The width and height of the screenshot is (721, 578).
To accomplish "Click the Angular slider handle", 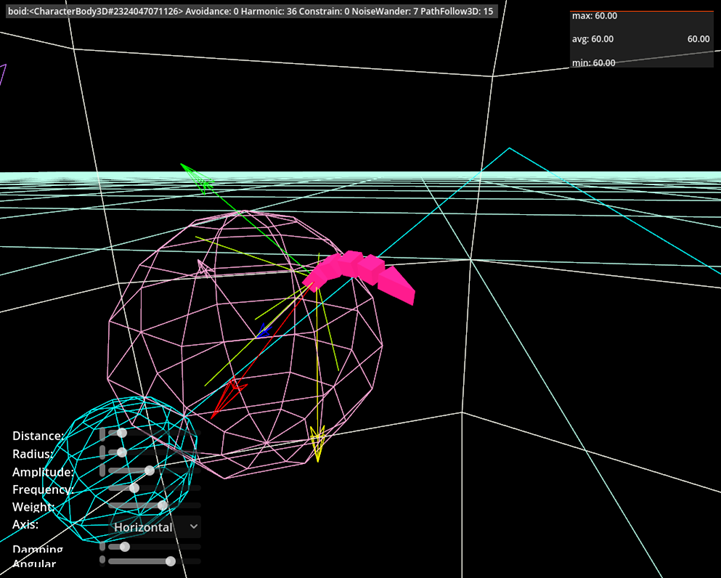I will pos(170,562).
